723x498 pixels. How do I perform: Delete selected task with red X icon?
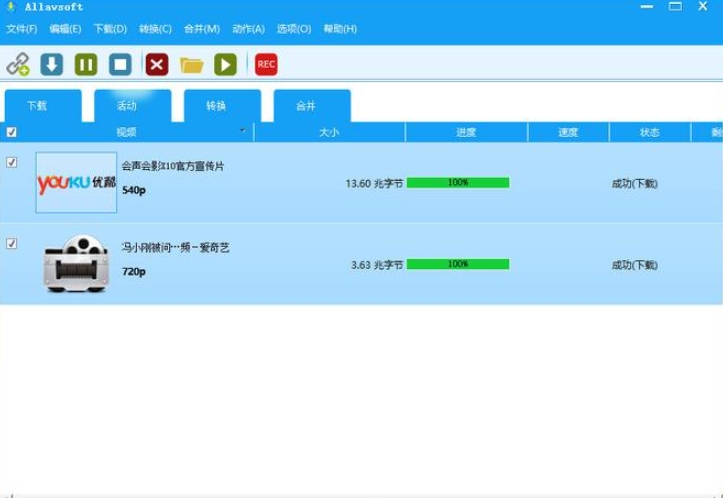(x=157, y=64)
